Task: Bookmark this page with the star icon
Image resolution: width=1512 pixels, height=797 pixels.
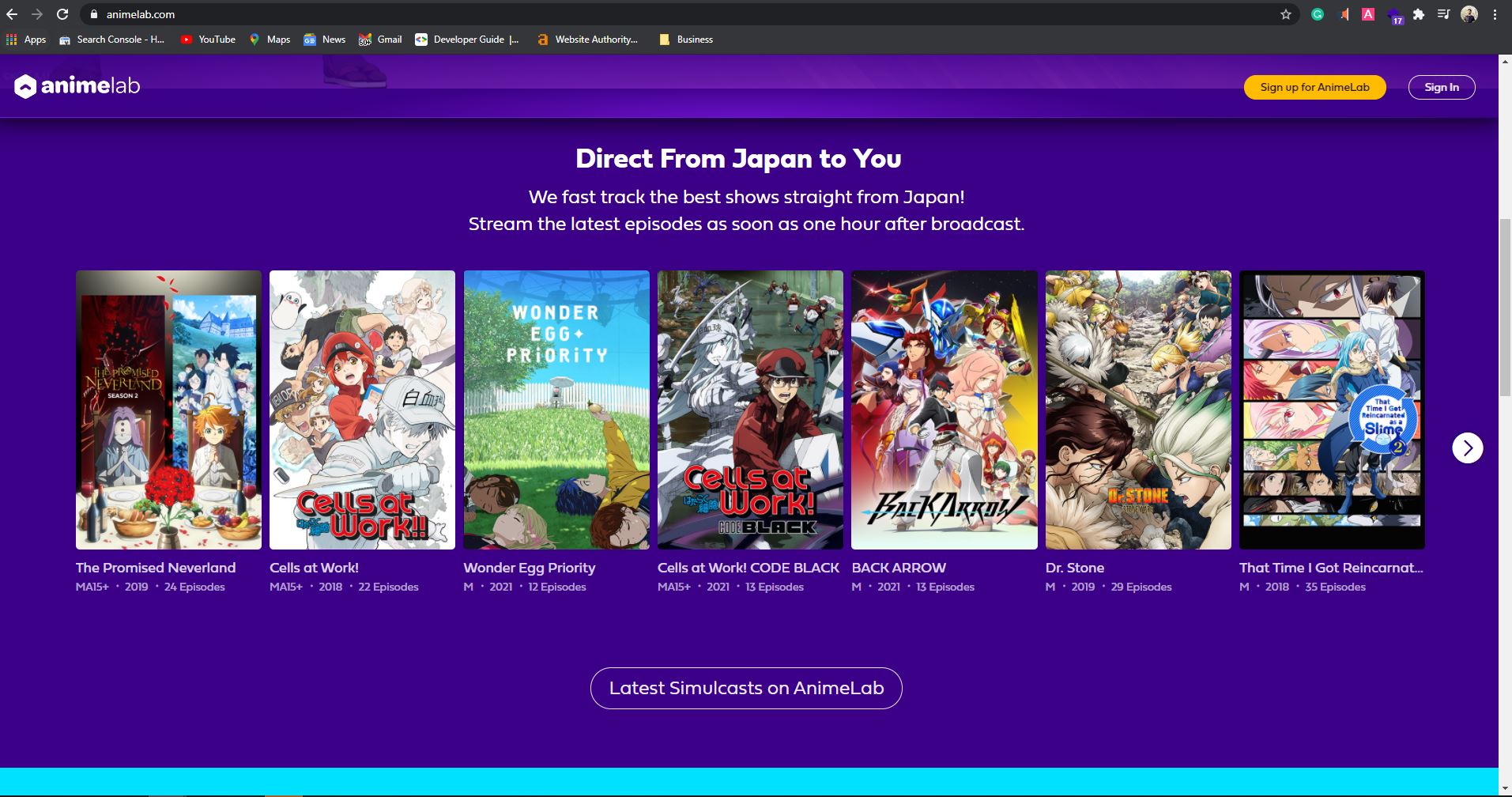Action: [x=1286, y=14]
